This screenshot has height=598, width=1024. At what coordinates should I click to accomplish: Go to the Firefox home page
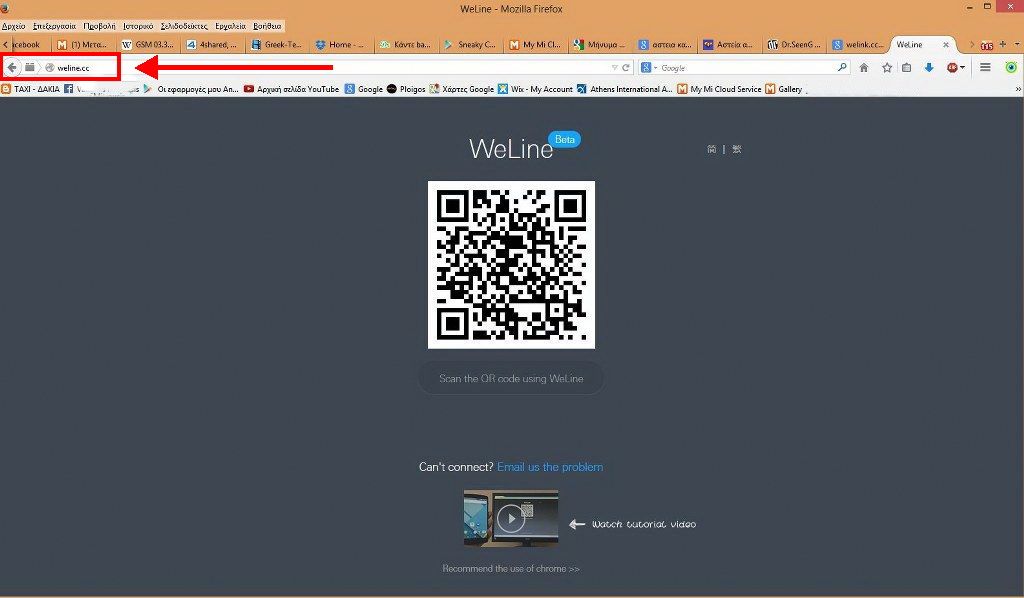(x=864, y=67)
